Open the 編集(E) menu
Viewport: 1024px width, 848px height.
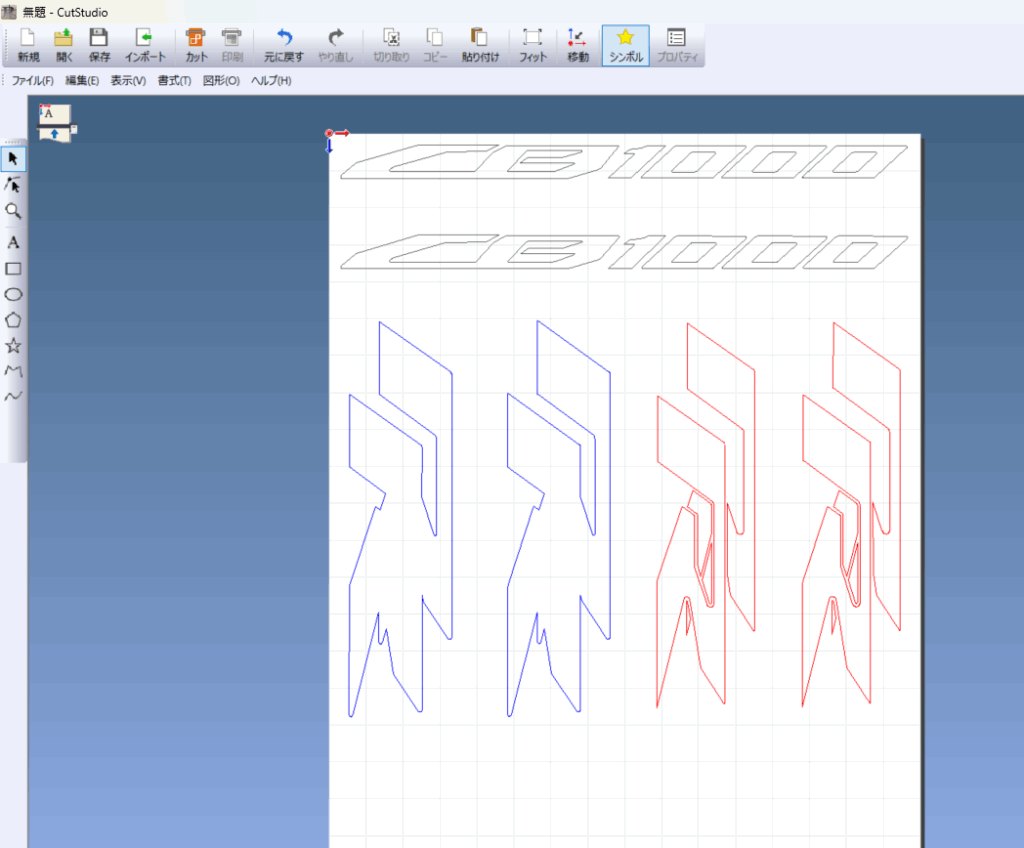point(82,81)
